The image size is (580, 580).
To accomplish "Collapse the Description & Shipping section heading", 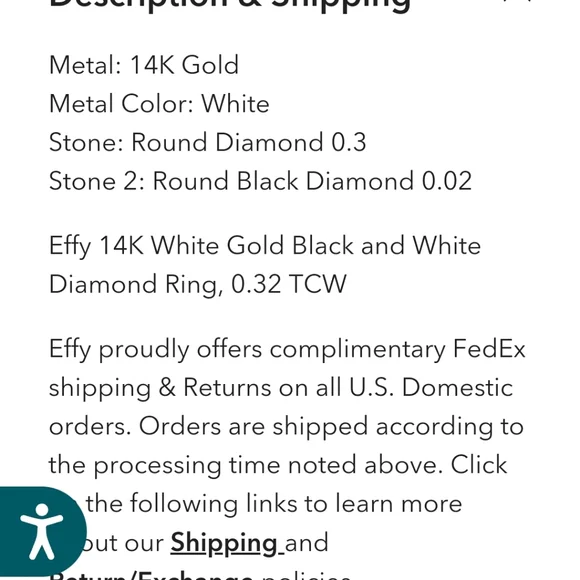I will click(229, 4).
